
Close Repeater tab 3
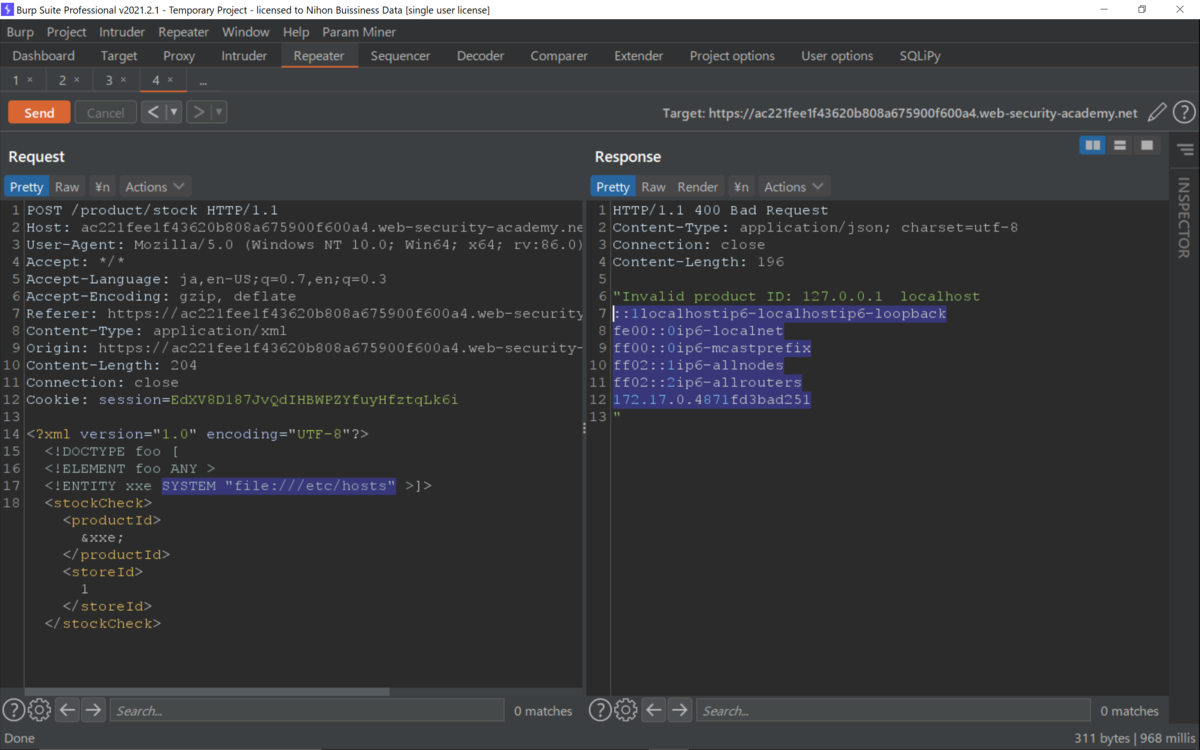pos(123,80)
